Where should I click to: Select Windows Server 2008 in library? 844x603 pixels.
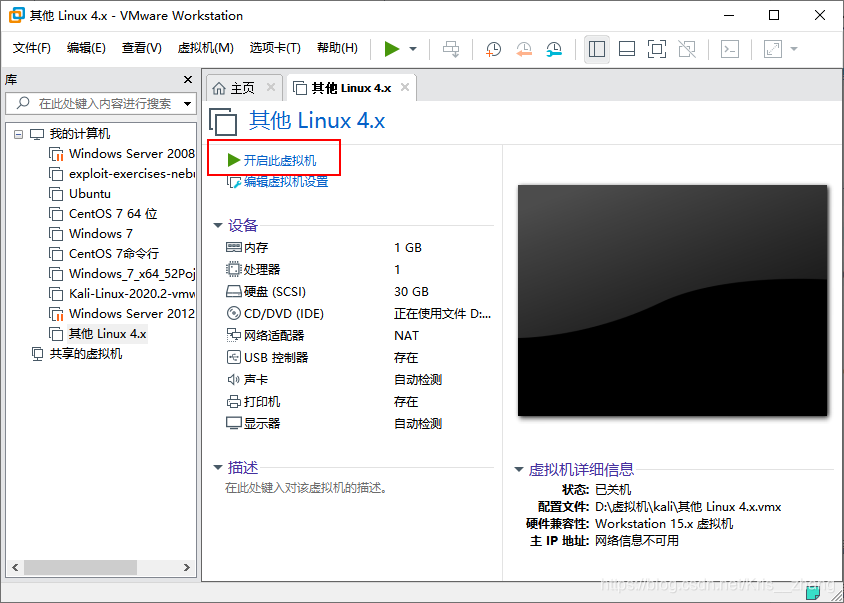coord(122,153)
